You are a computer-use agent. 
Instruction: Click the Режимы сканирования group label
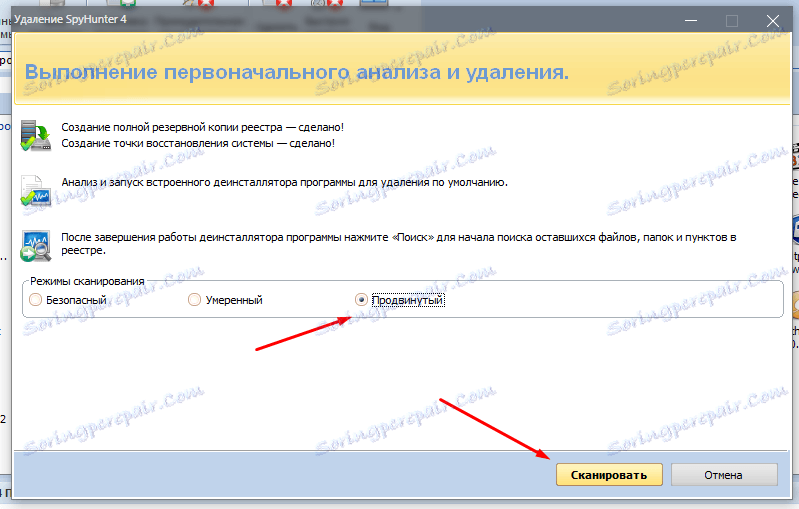click(87, 281)
